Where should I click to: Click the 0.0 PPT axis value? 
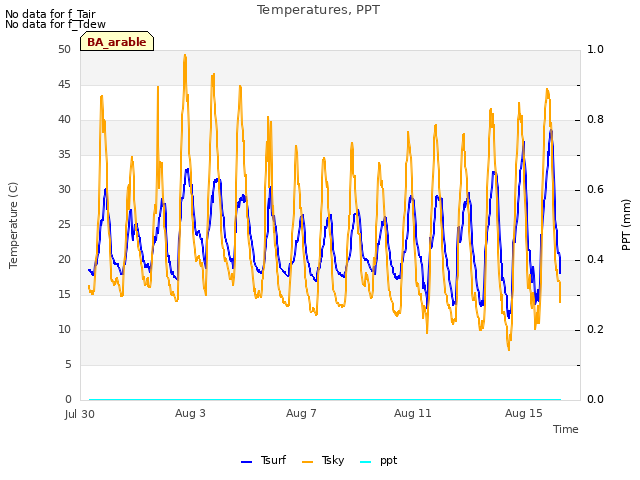tap(595, 400)
